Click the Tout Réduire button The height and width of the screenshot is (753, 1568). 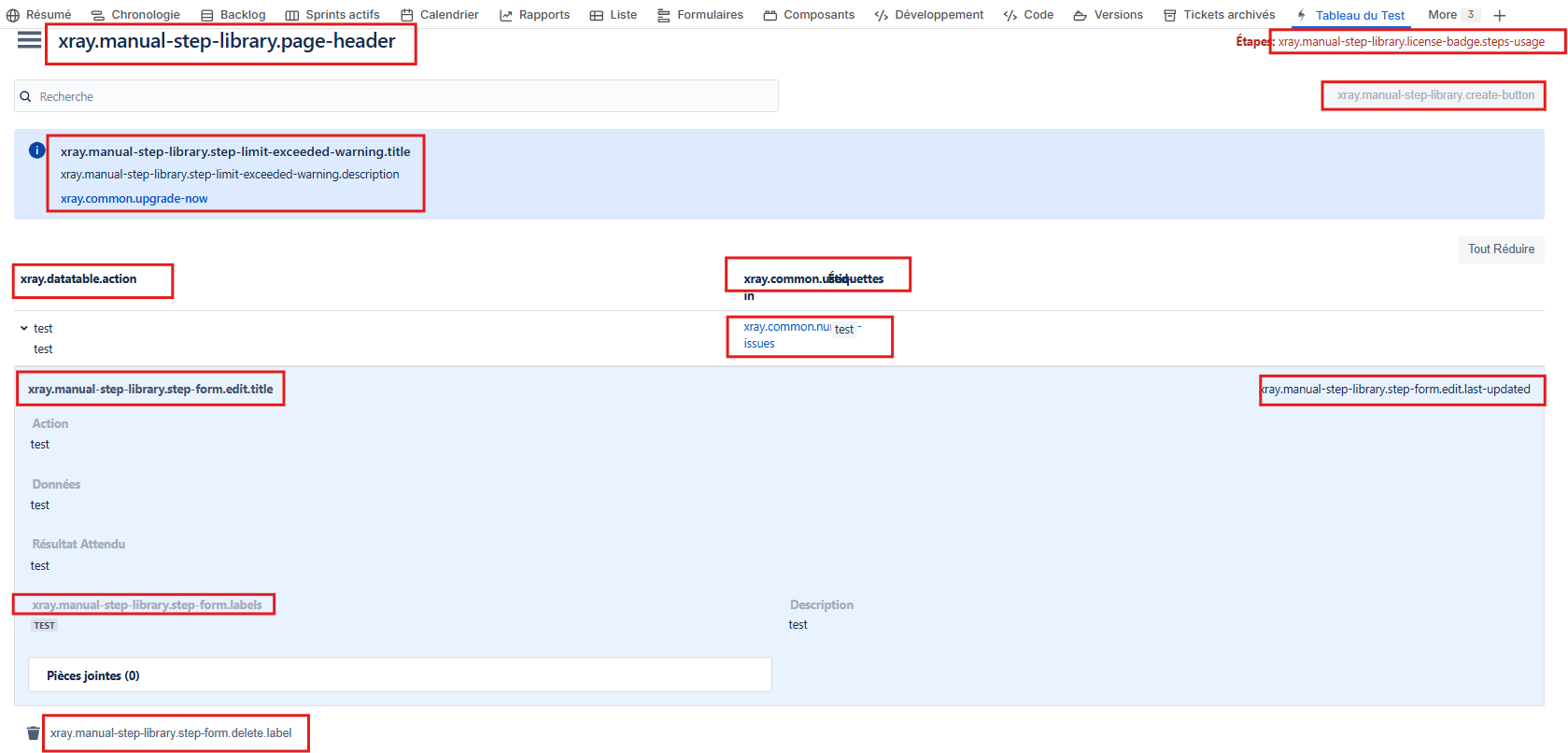[x=1500, y=249]
